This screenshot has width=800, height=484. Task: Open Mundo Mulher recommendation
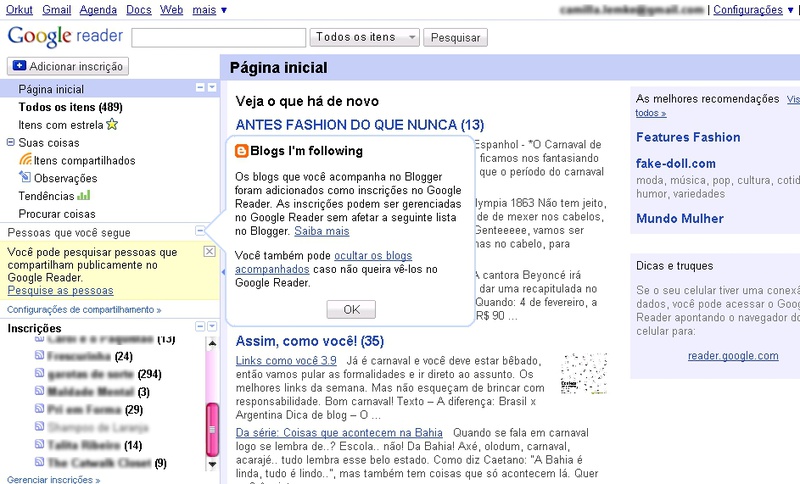pos(680,219)
